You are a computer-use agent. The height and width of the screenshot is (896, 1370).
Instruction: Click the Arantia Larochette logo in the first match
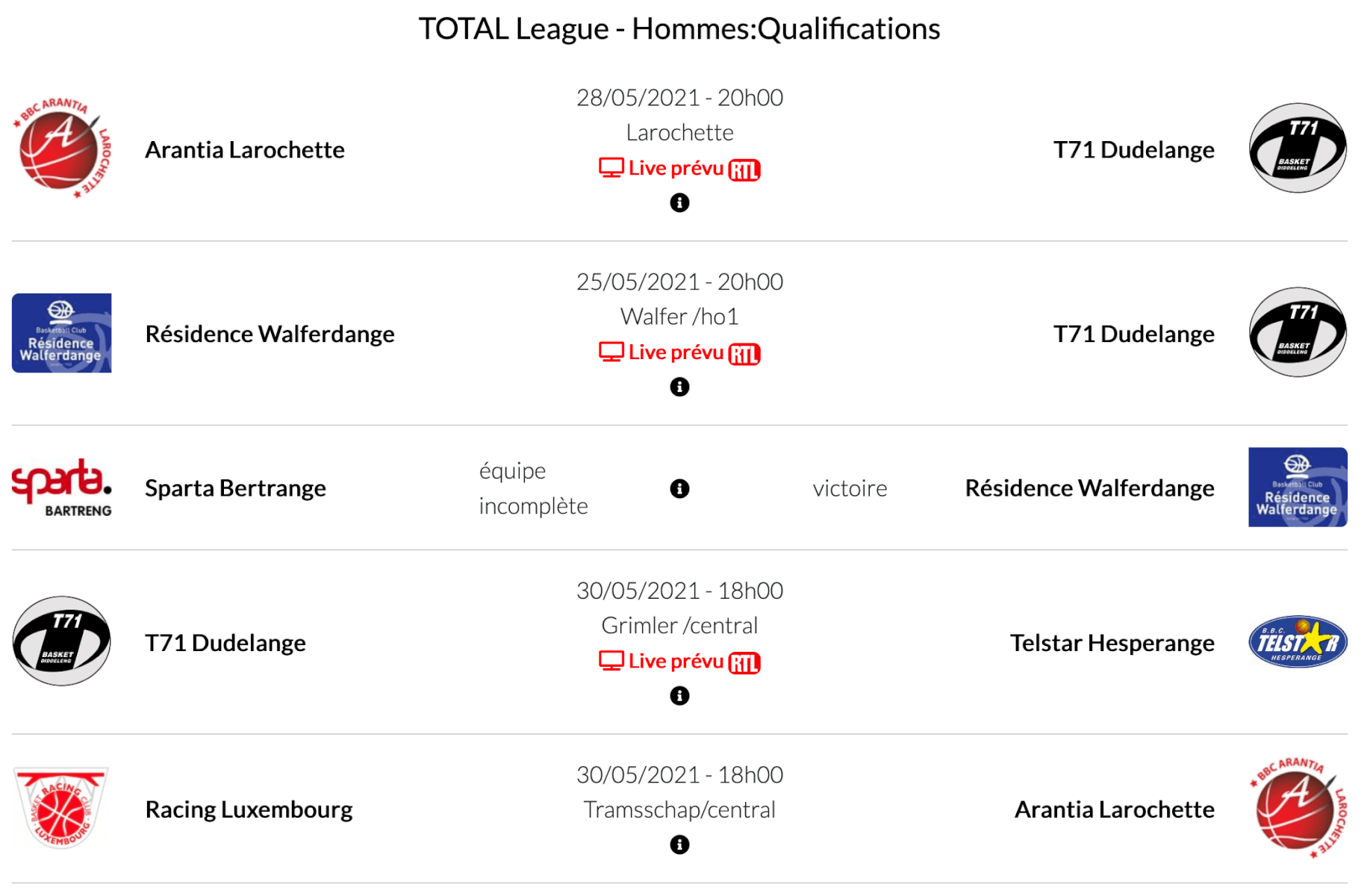coord(62,149)
